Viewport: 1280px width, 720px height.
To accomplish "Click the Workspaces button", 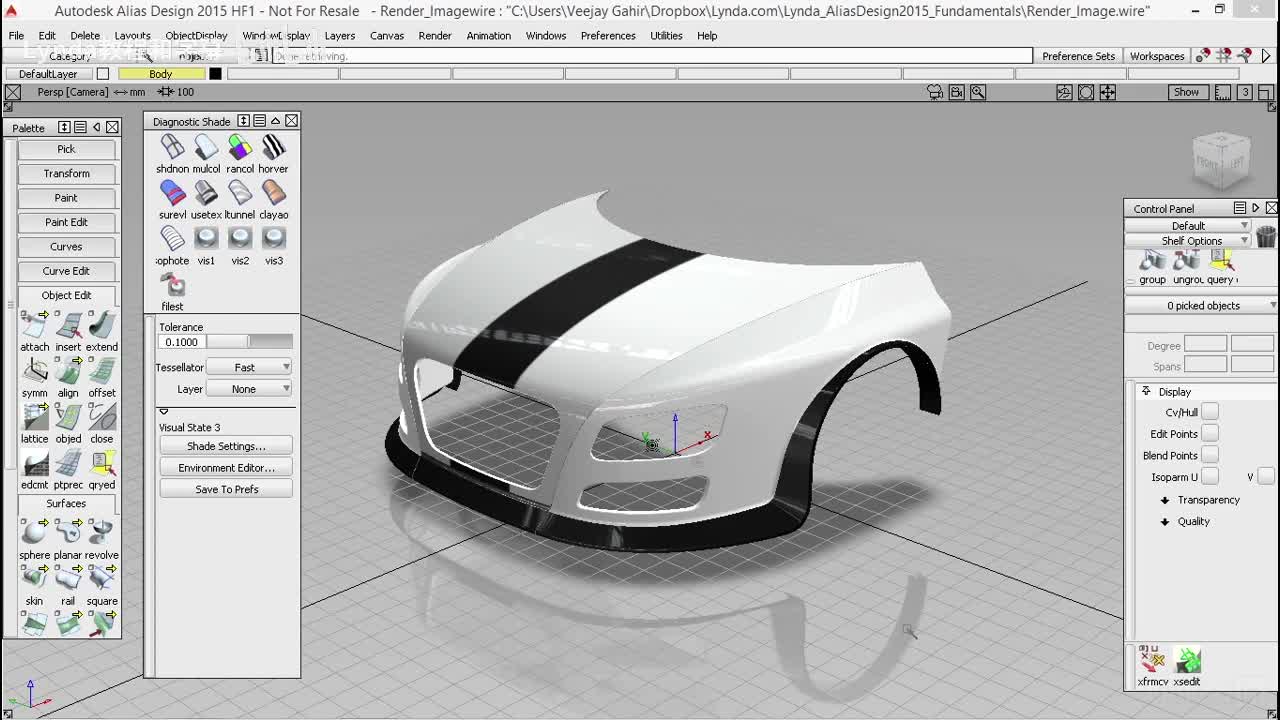I will click(x=1157, y=56).
